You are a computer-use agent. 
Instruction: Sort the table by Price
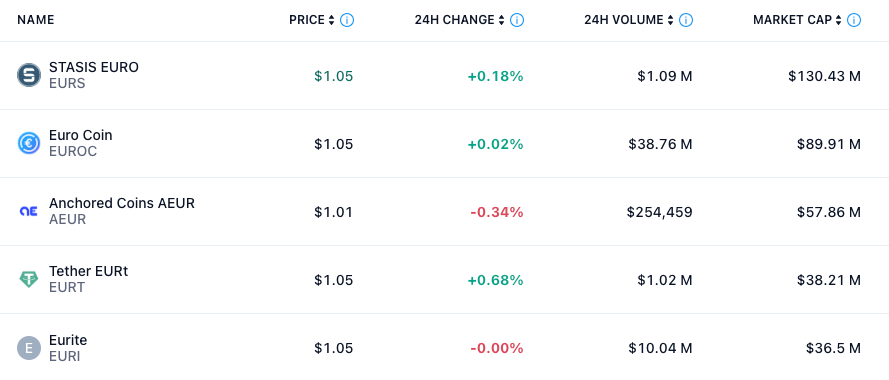click(x=312, y=20)
